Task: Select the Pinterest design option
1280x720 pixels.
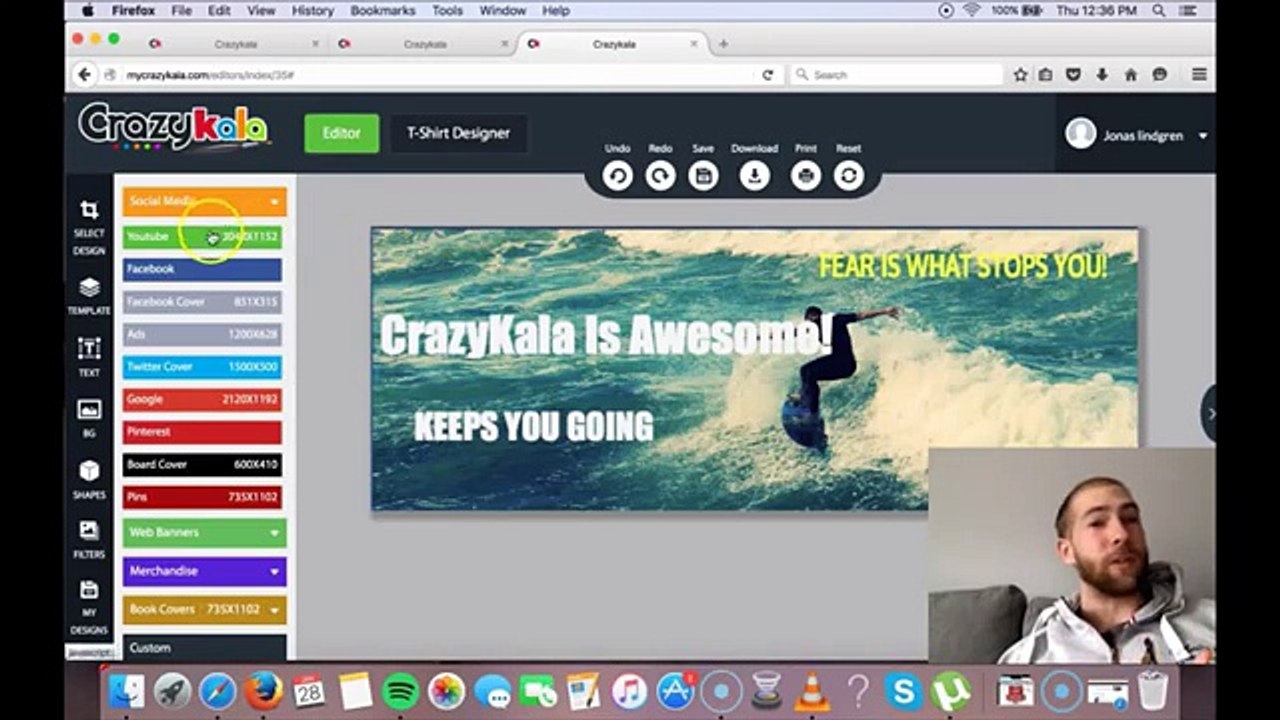Action: [x=202, y=432]
